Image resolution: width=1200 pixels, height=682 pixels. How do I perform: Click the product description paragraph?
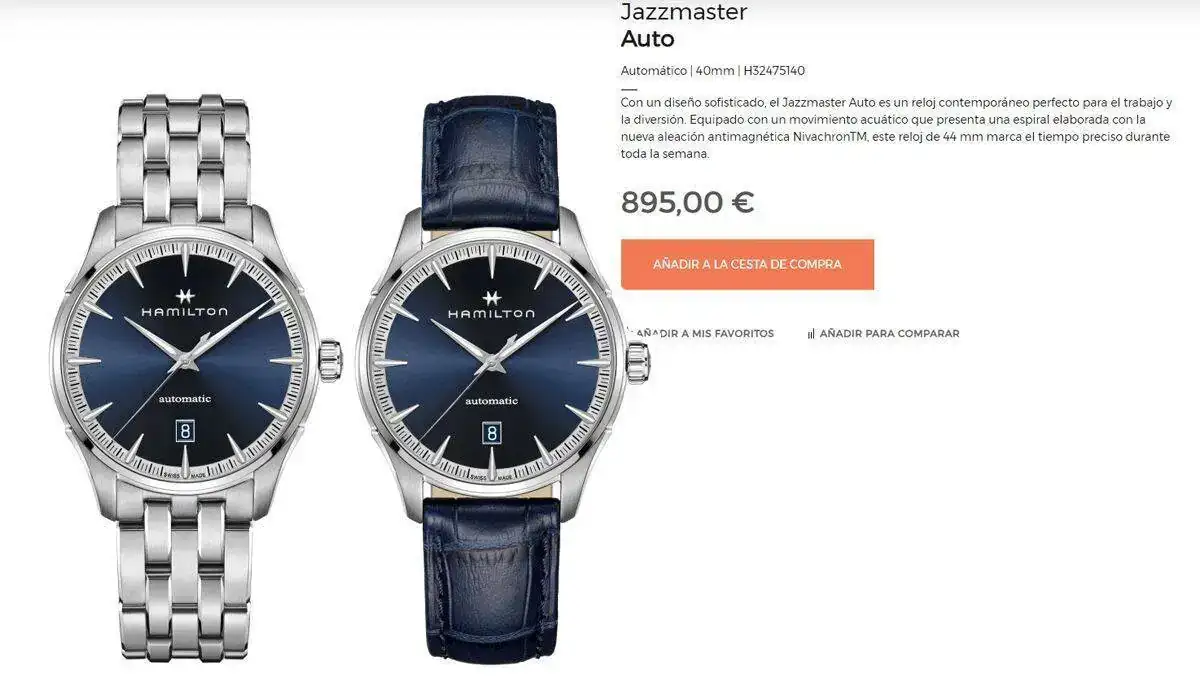(896, 128)
